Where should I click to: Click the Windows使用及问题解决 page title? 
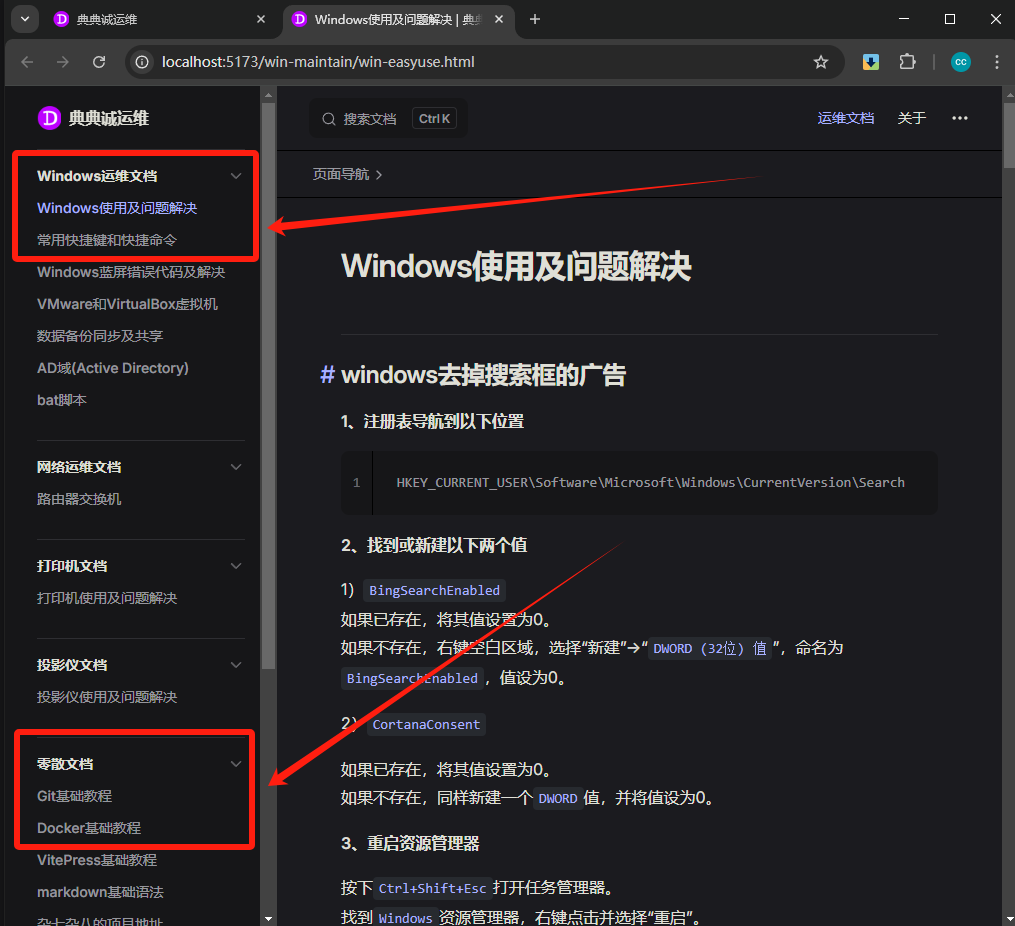tap(516, 267)
